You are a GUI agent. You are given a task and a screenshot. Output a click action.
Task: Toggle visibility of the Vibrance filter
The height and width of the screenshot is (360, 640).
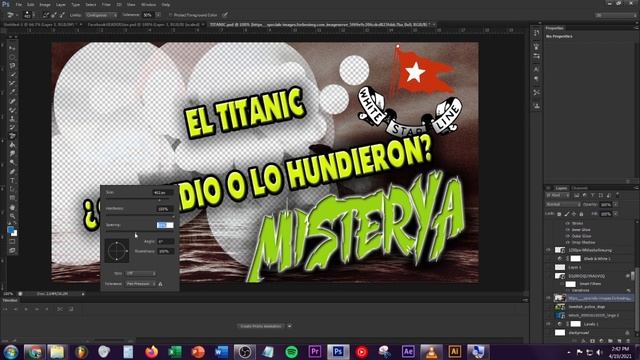pyautogui.click(x=567, y=290)
